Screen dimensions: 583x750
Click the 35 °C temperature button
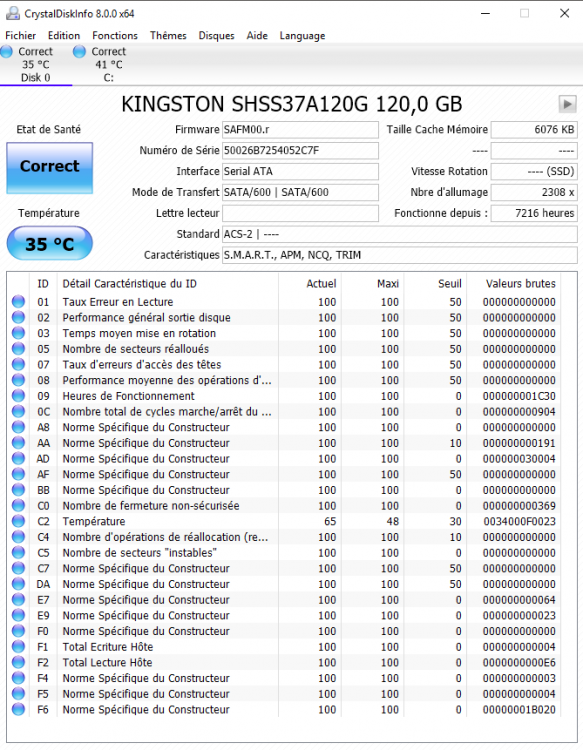[49, 243]
